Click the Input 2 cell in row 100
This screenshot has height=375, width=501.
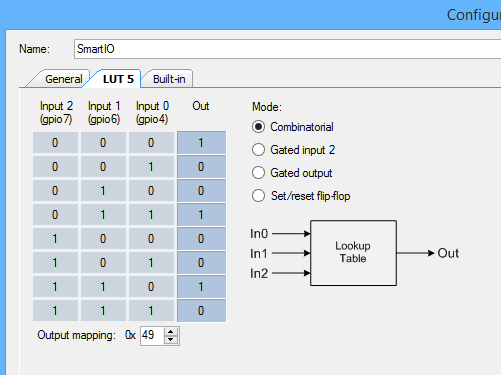pyautogui.click(x=55, y=239)
